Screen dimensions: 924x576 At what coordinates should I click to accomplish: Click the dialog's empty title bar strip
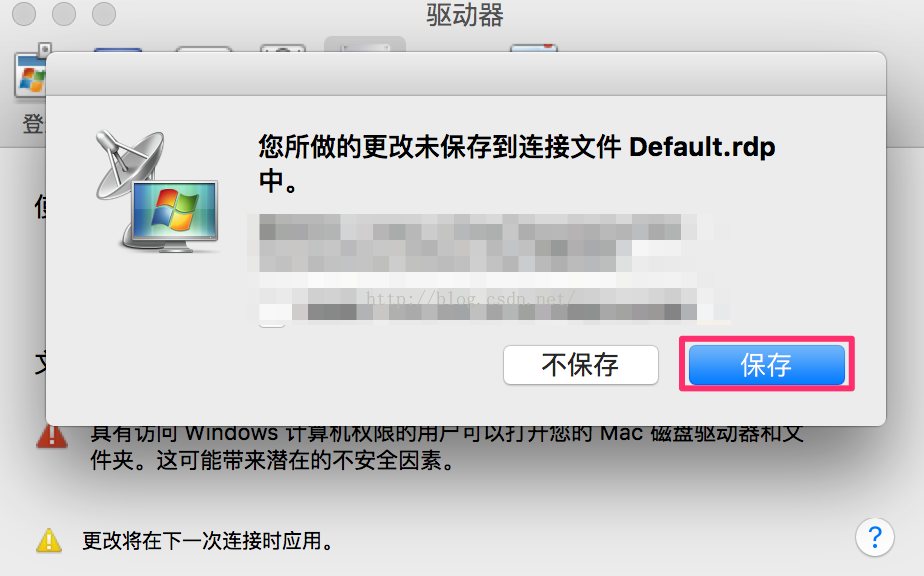click(466, 74)
